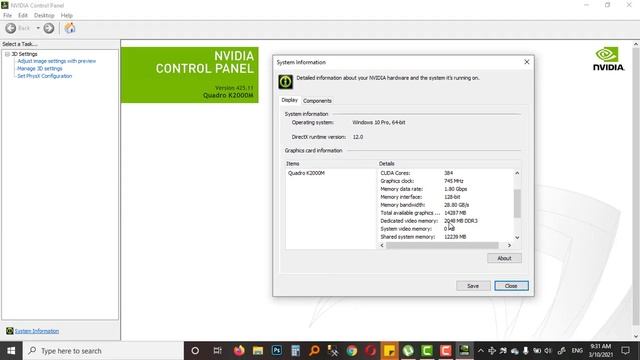The height and width of the screenshot is (360, 640).
Task: Go to the Home page icon
Action: (70, 28)
